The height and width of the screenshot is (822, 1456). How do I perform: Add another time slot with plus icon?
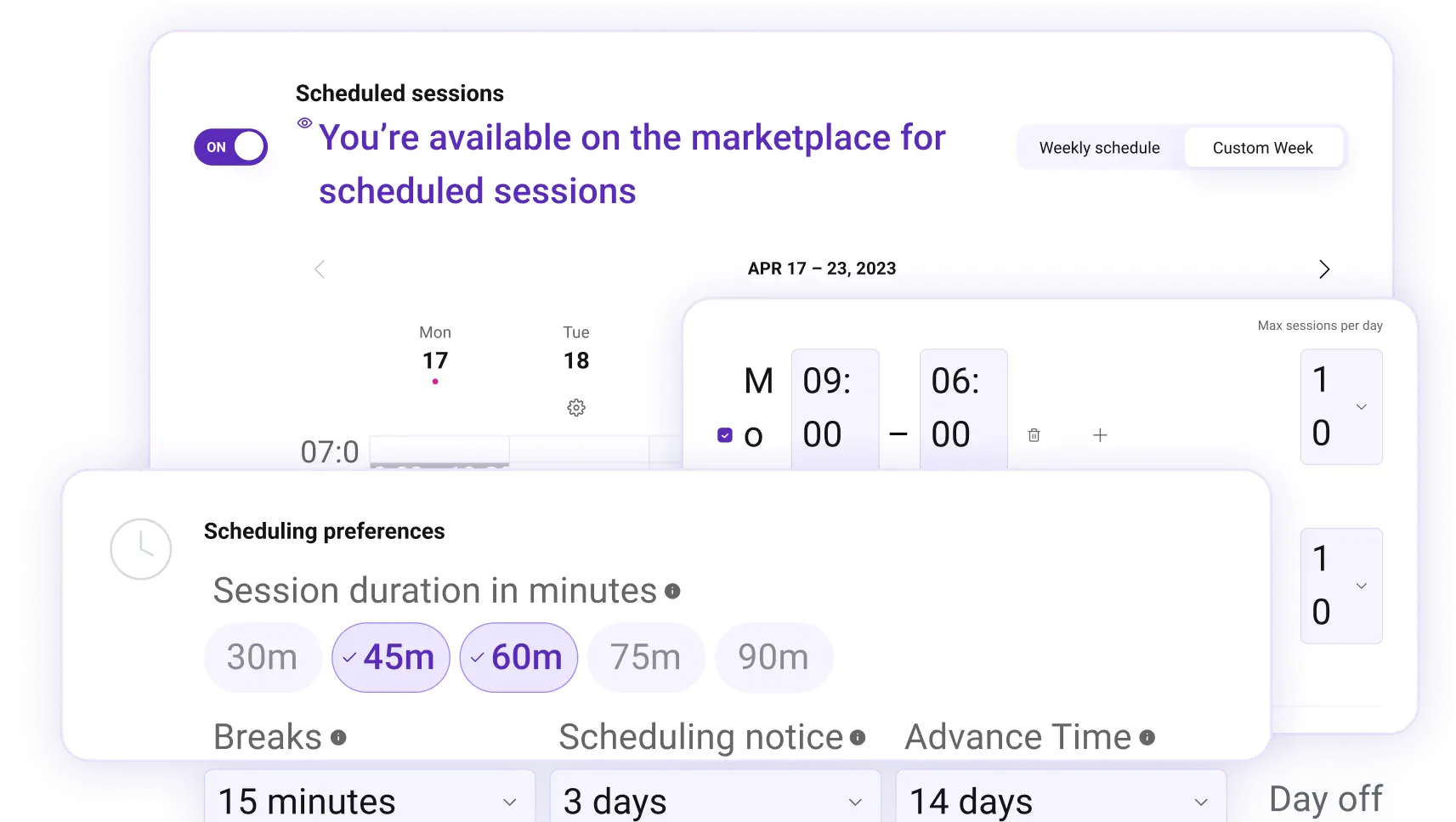(x=1099, y=434)
